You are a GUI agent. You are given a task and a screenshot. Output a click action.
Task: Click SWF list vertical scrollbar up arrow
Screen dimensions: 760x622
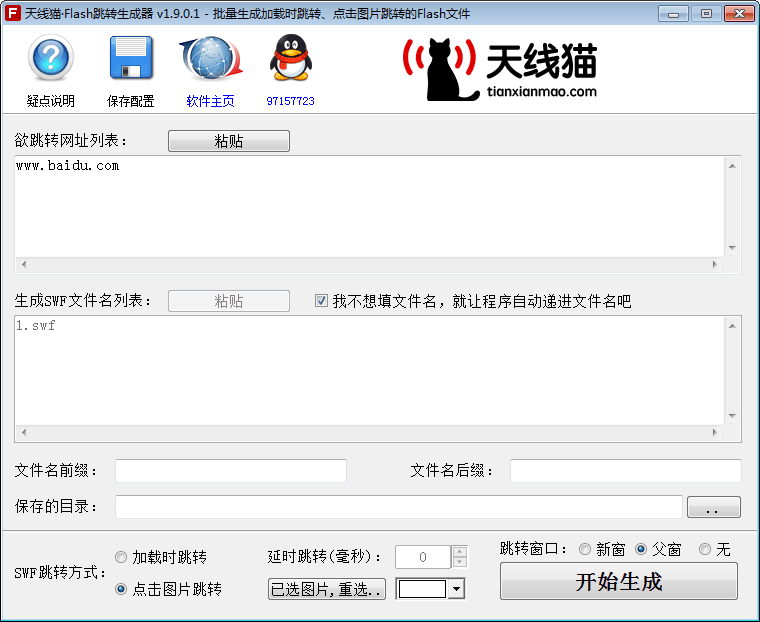click(732, 326)
